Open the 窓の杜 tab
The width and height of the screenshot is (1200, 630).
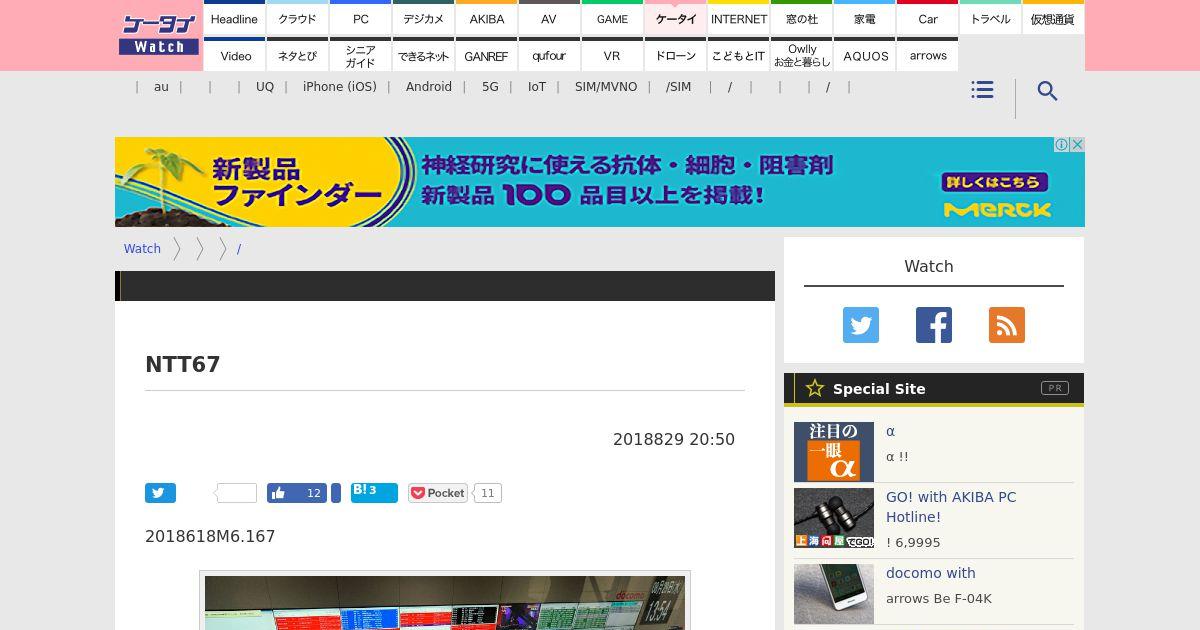pos(802,19)
